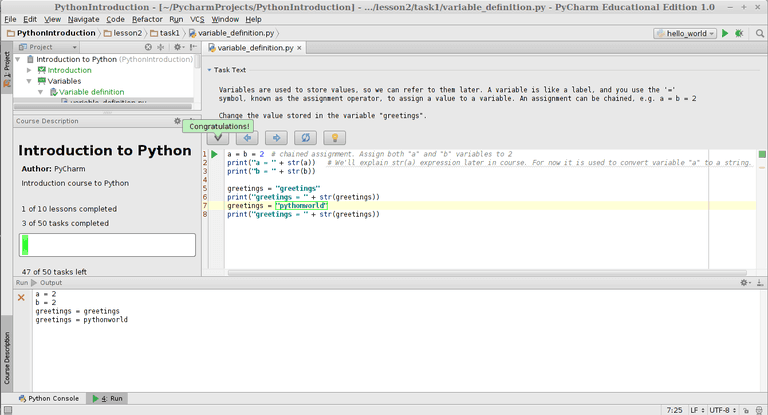The height and width of the screenshot is (415, 768).
Task: Click the "pythonworld" string on line 7
Action: click(301, 206)
